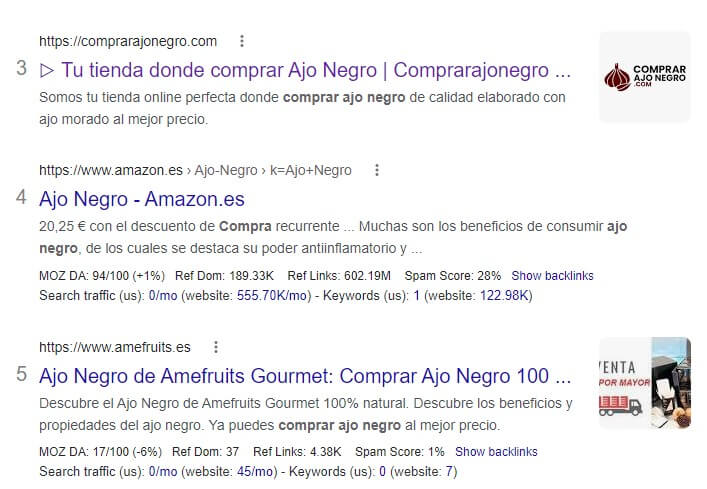Screen dimensions: 707x489
Task: Click the 'Ref Dom: 37' metric
Action: [x=205, y=452]
